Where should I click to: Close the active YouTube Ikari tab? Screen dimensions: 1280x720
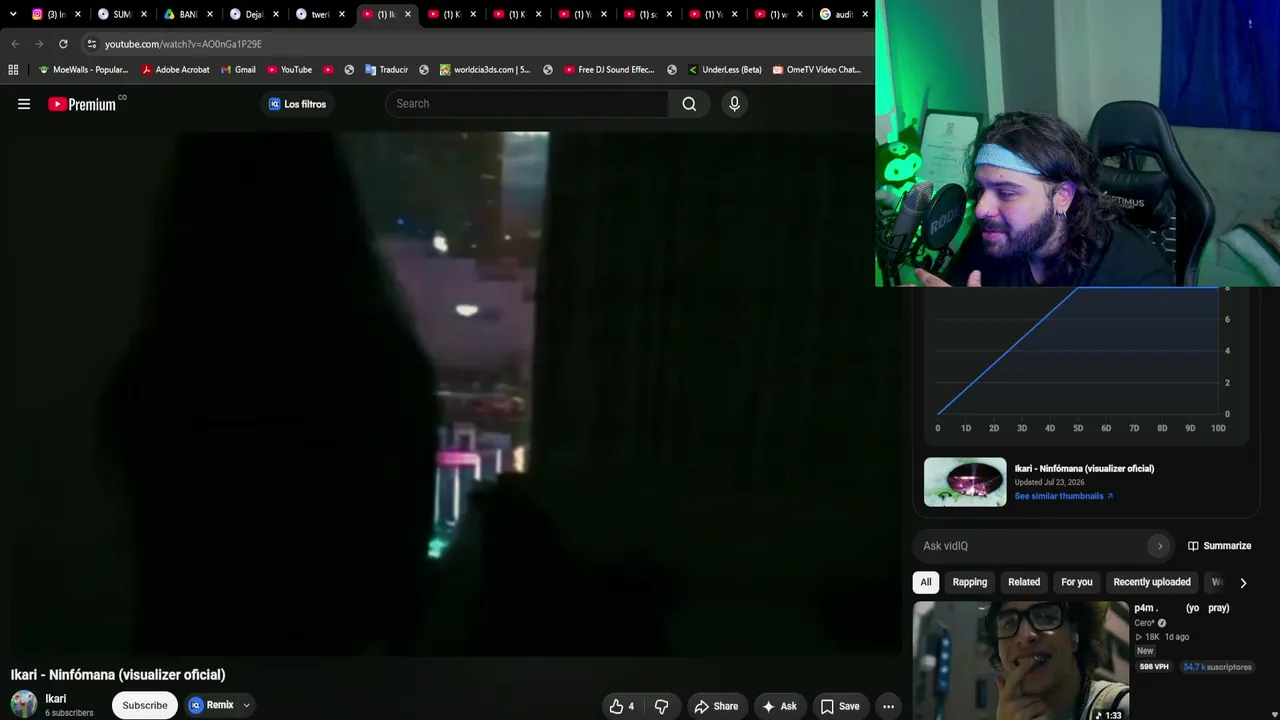pos(408,14)
